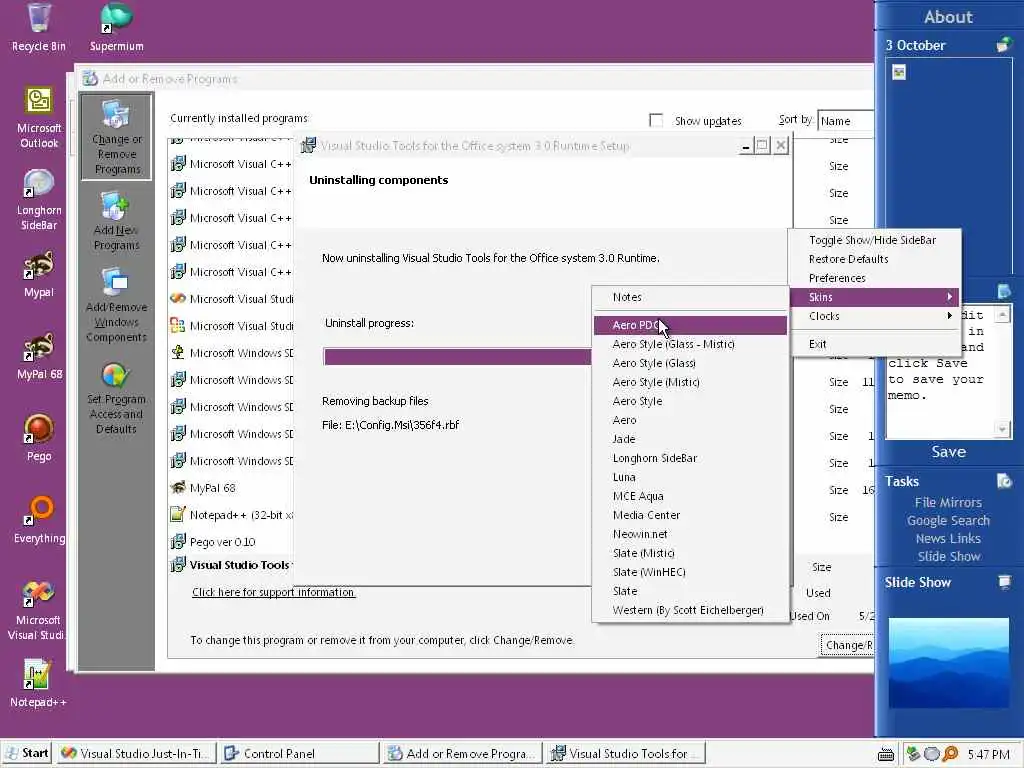Click here for support information link

(x=274, y=592)
